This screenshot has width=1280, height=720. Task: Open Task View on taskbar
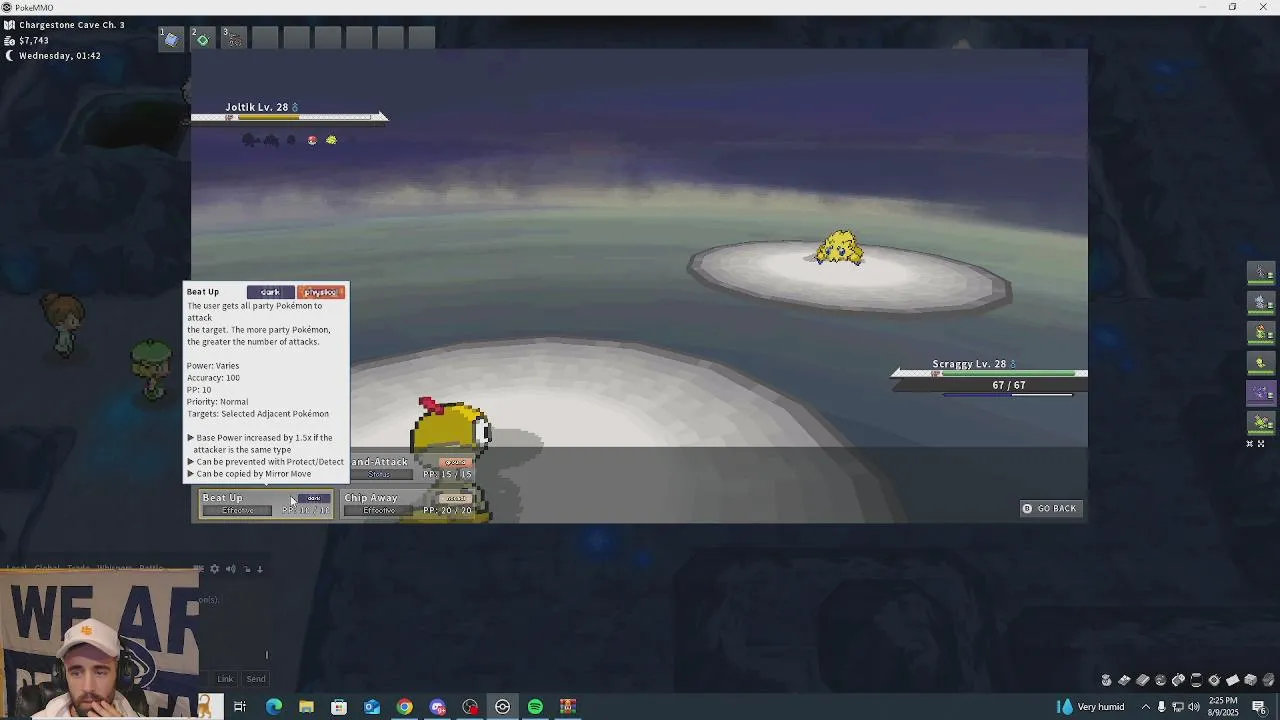(x=240, y=707)
